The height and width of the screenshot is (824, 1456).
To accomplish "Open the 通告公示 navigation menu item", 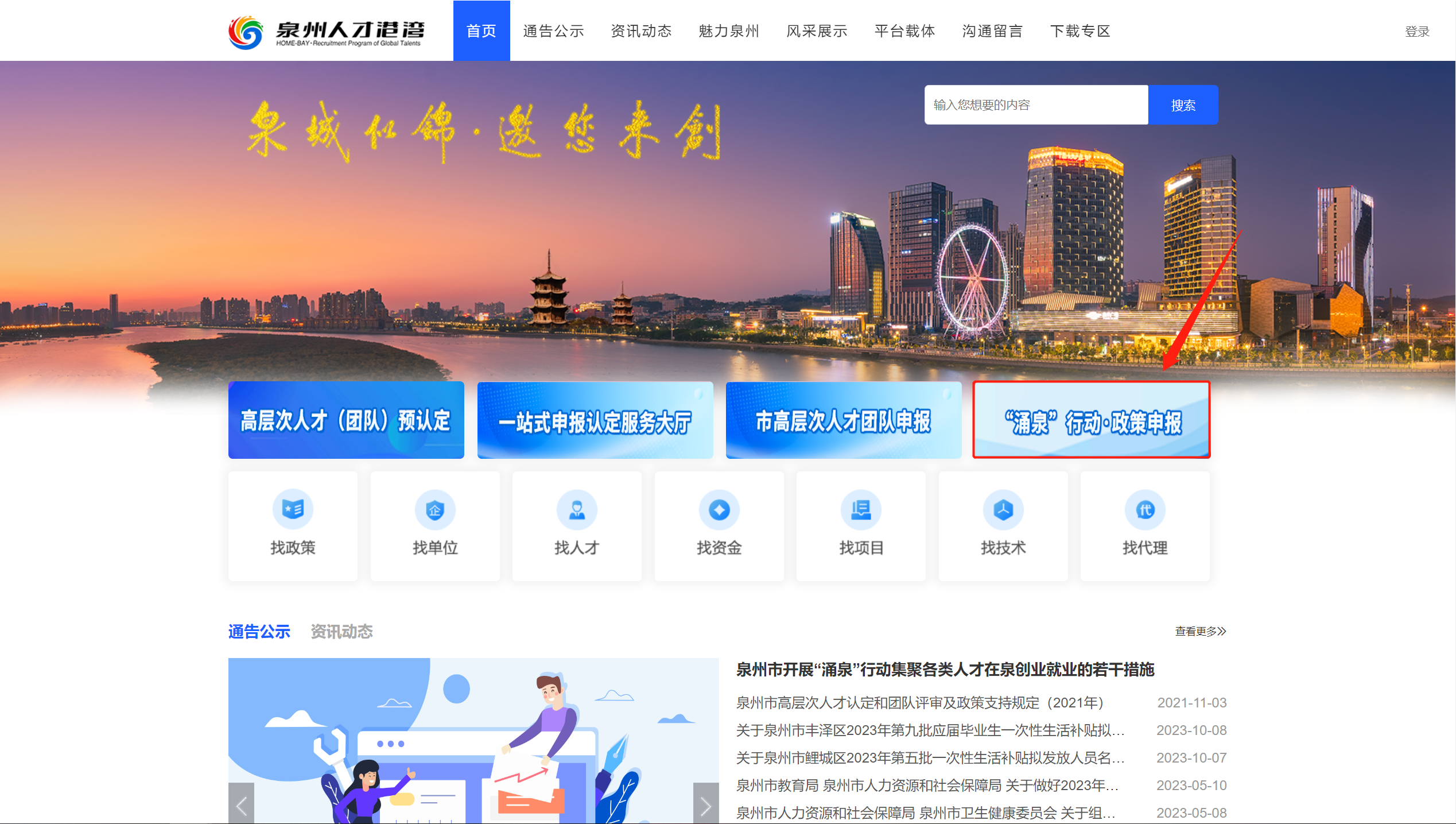I will pos(553,31).
